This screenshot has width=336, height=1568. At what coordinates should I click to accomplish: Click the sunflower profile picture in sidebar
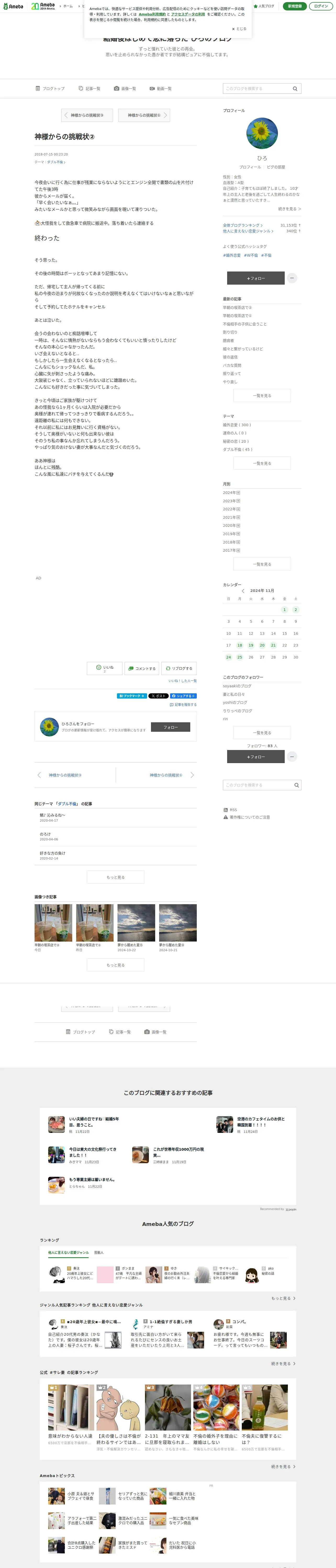coord(262,134)
